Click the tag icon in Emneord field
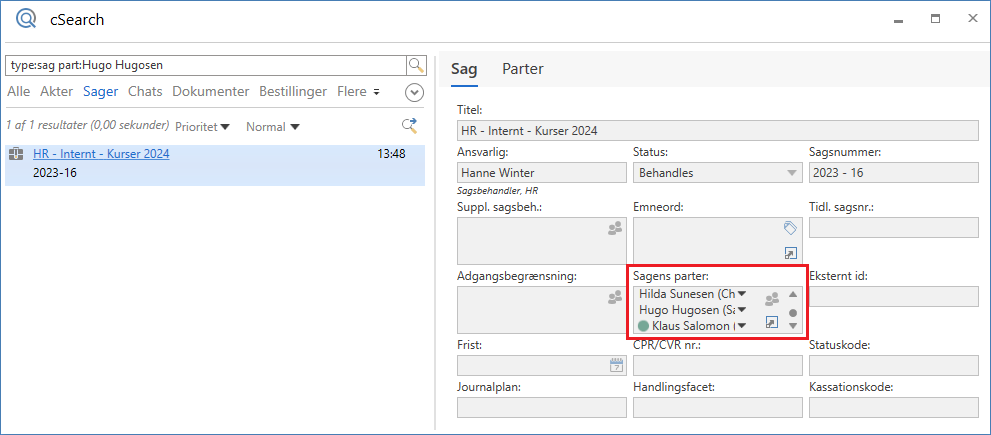Viewport: 991px width, 435px height. point(790,228)
